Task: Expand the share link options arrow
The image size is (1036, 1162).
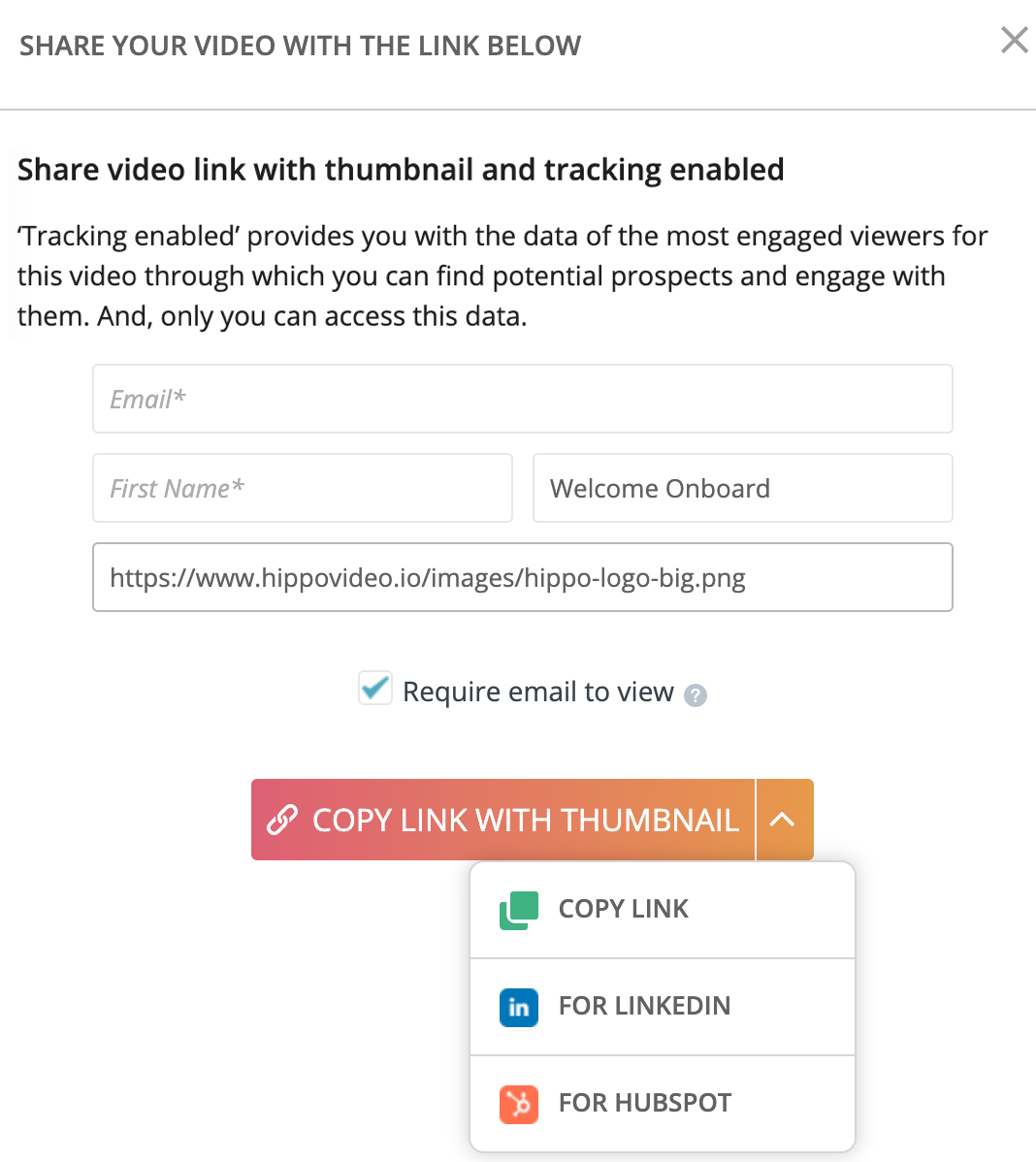Action: 784,819
